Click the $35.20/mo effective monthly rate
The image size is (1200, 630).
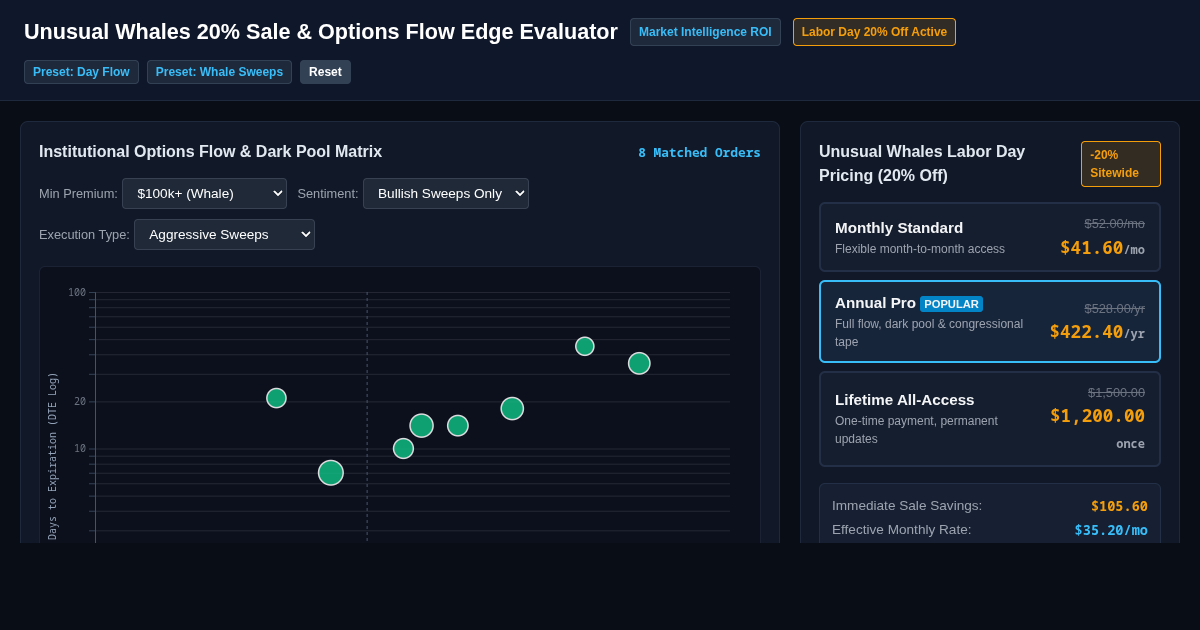point(1111,530)
